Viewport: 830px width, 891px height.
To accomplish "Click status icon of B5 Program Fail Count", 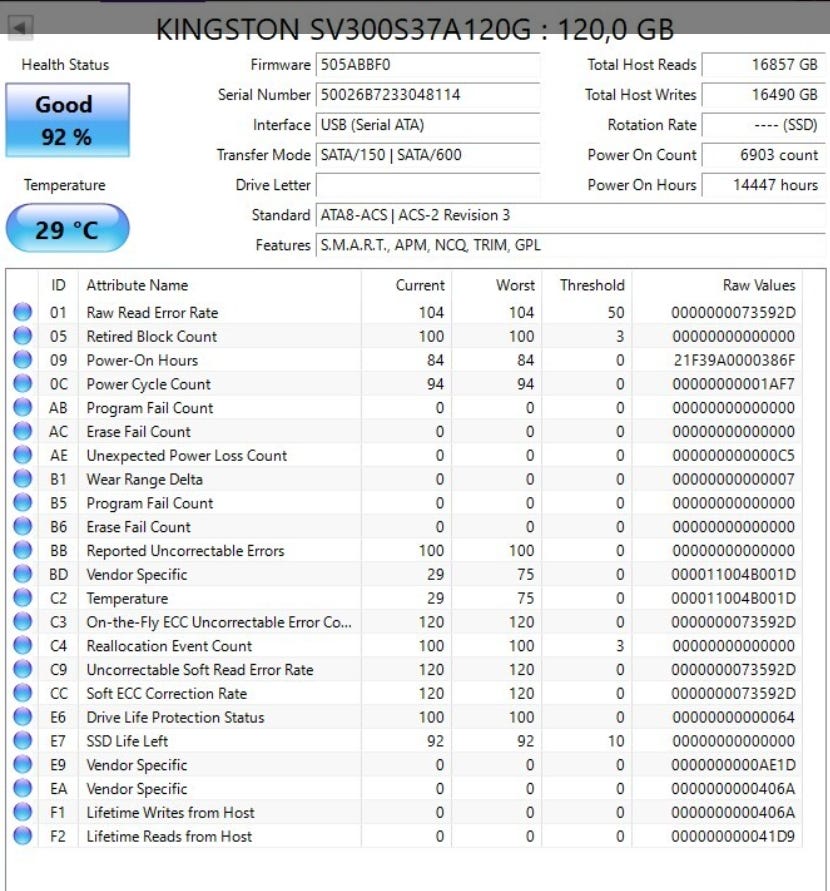I will [23, 503].
